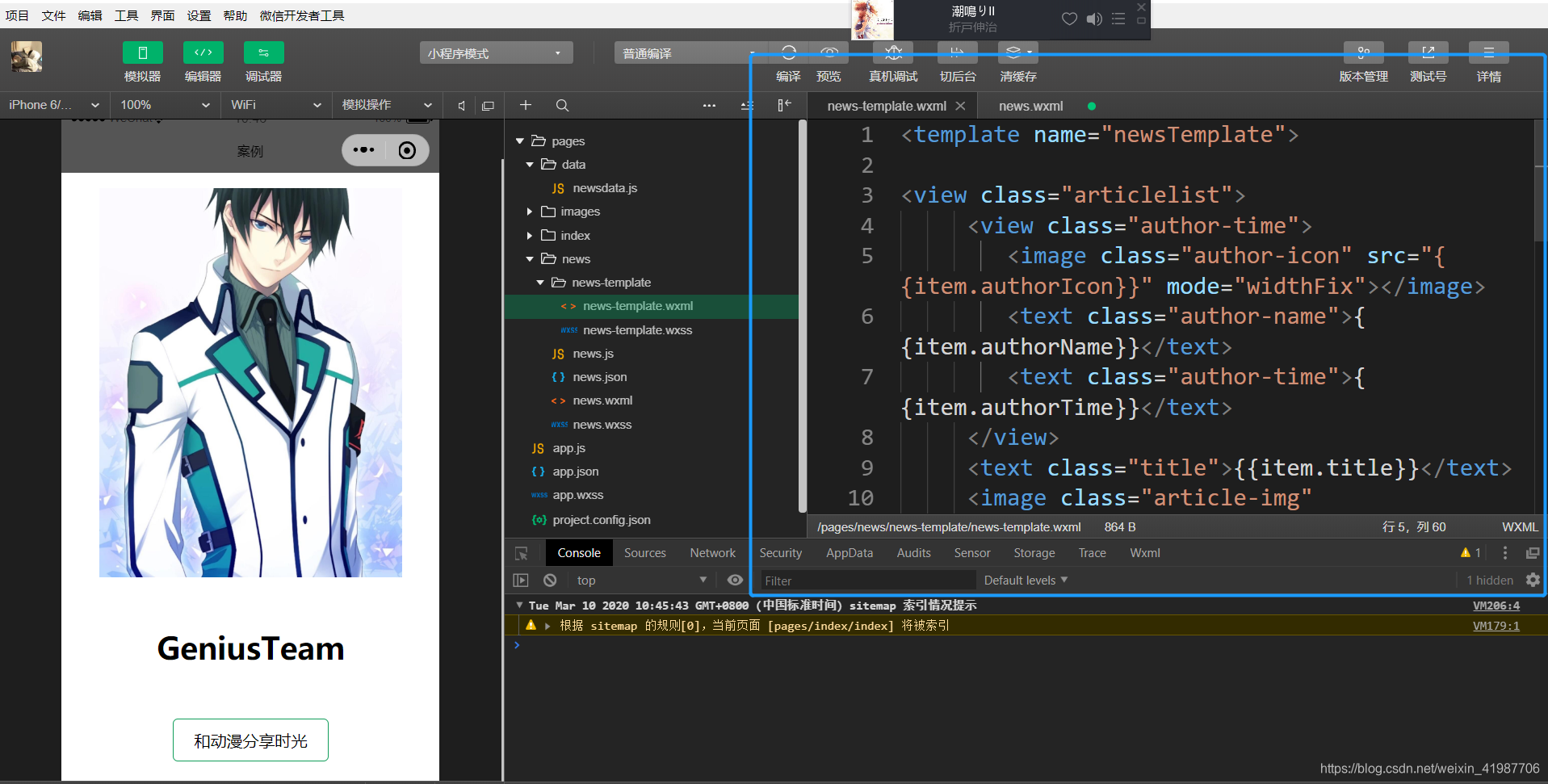Click the switch to background (切后台) icon

pyautogui.click(x=957, y=52)
